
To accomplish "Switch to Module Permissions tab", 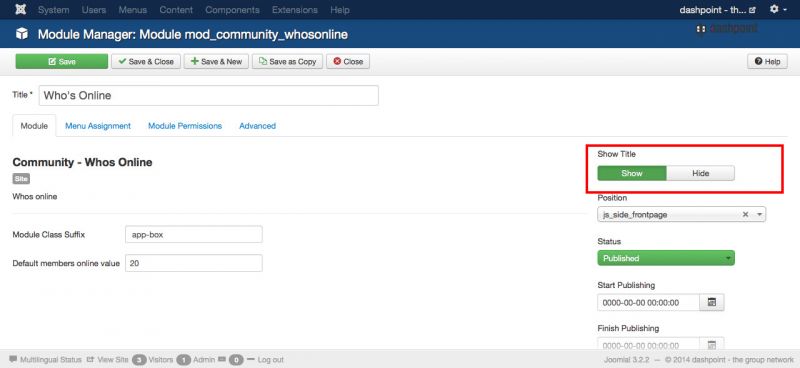I will click(185, 126).
